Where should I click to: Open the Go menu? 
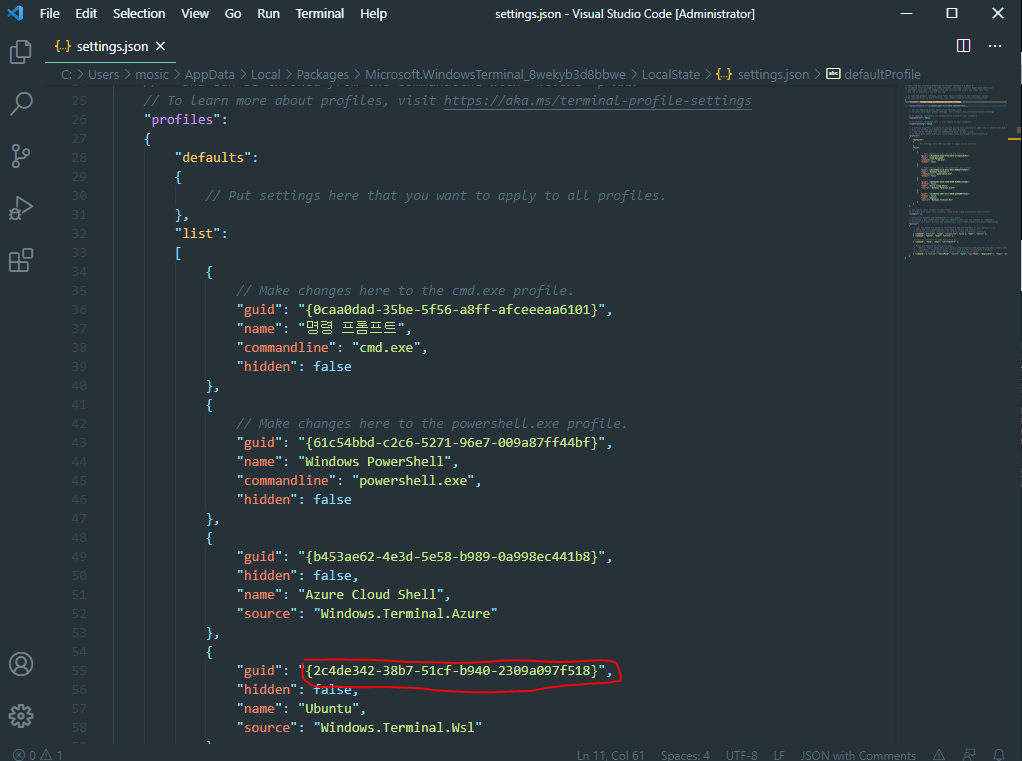[x=233, y=14]
